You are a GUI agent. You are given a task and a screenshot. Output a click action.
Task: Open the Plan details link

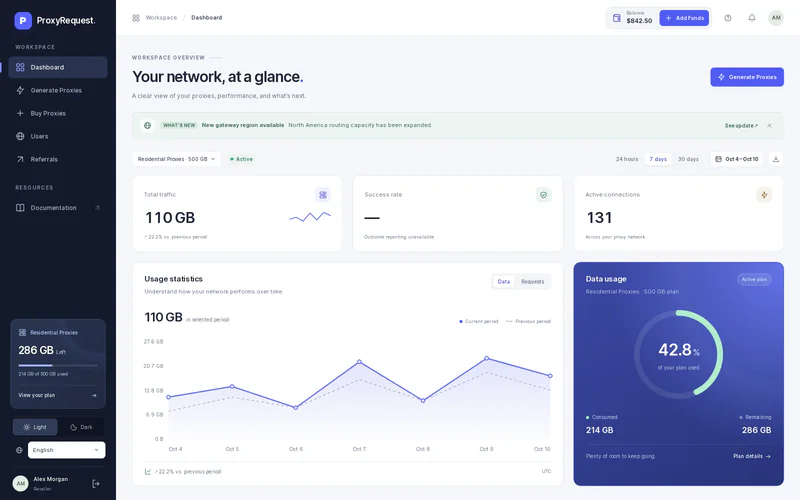point(752,457)
